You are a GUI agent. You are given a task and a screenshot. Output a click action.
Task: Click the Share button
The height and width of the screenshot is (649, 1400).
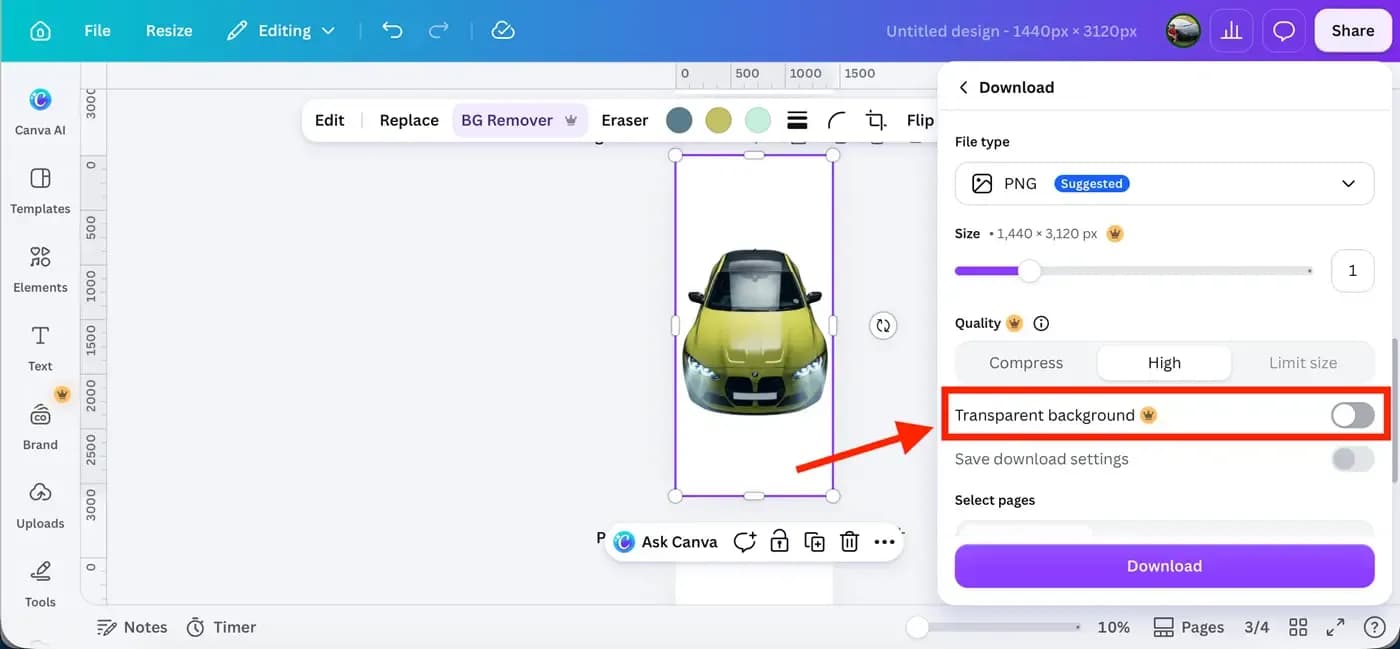tap(1352, 31)
